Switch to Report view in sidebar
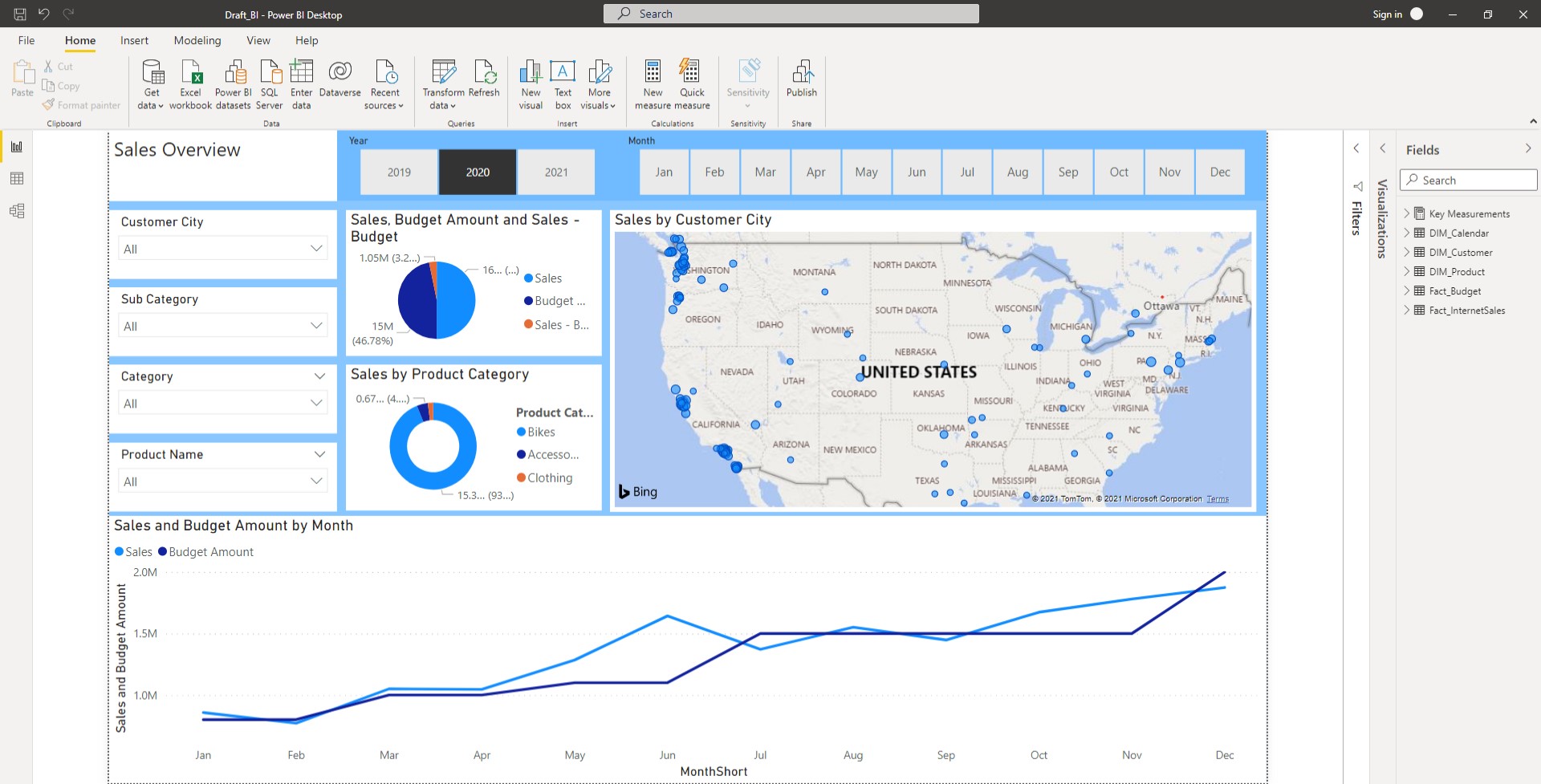 [17, 147]
